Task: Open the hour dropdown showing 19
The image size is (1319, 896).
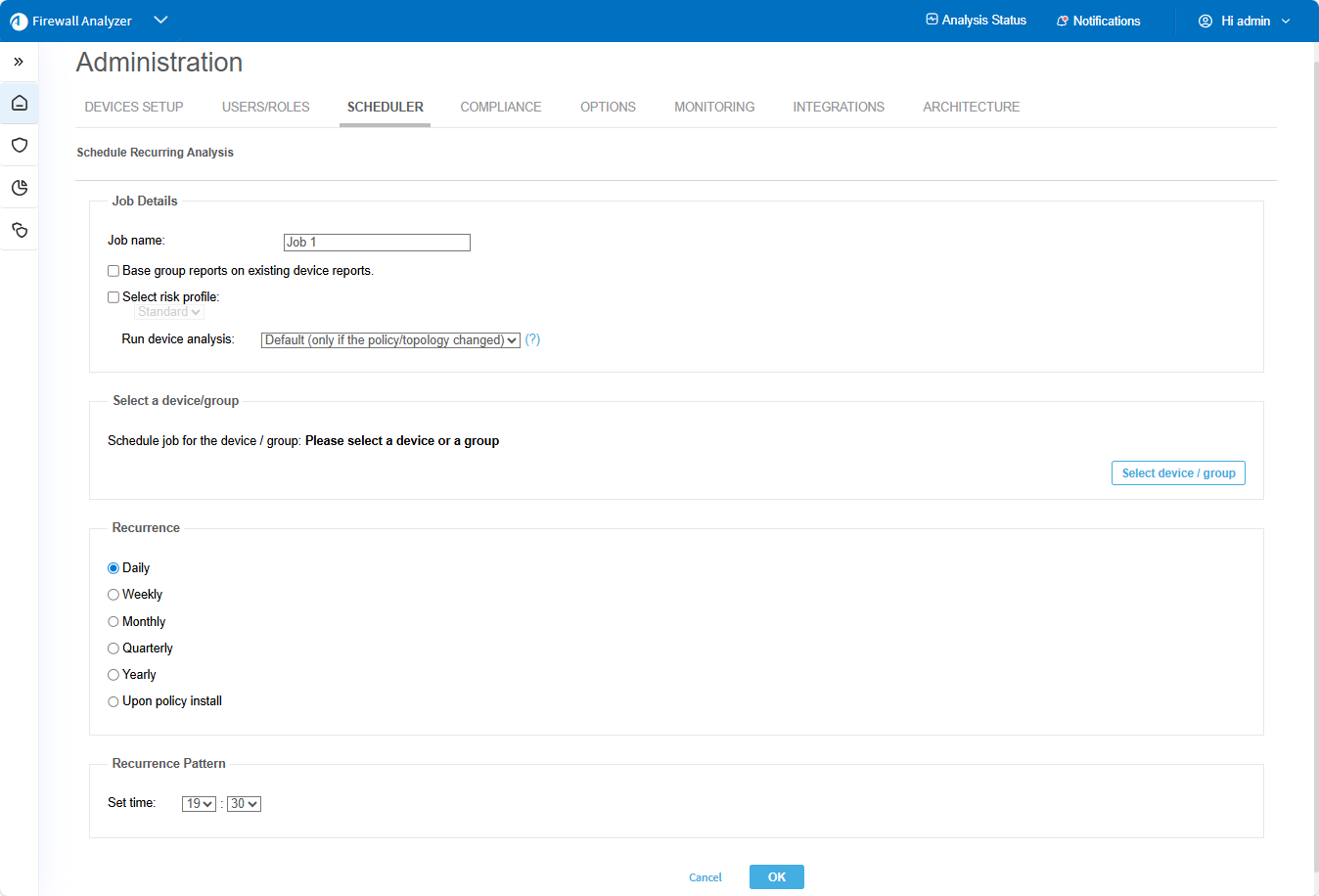Action: point(199,804)
